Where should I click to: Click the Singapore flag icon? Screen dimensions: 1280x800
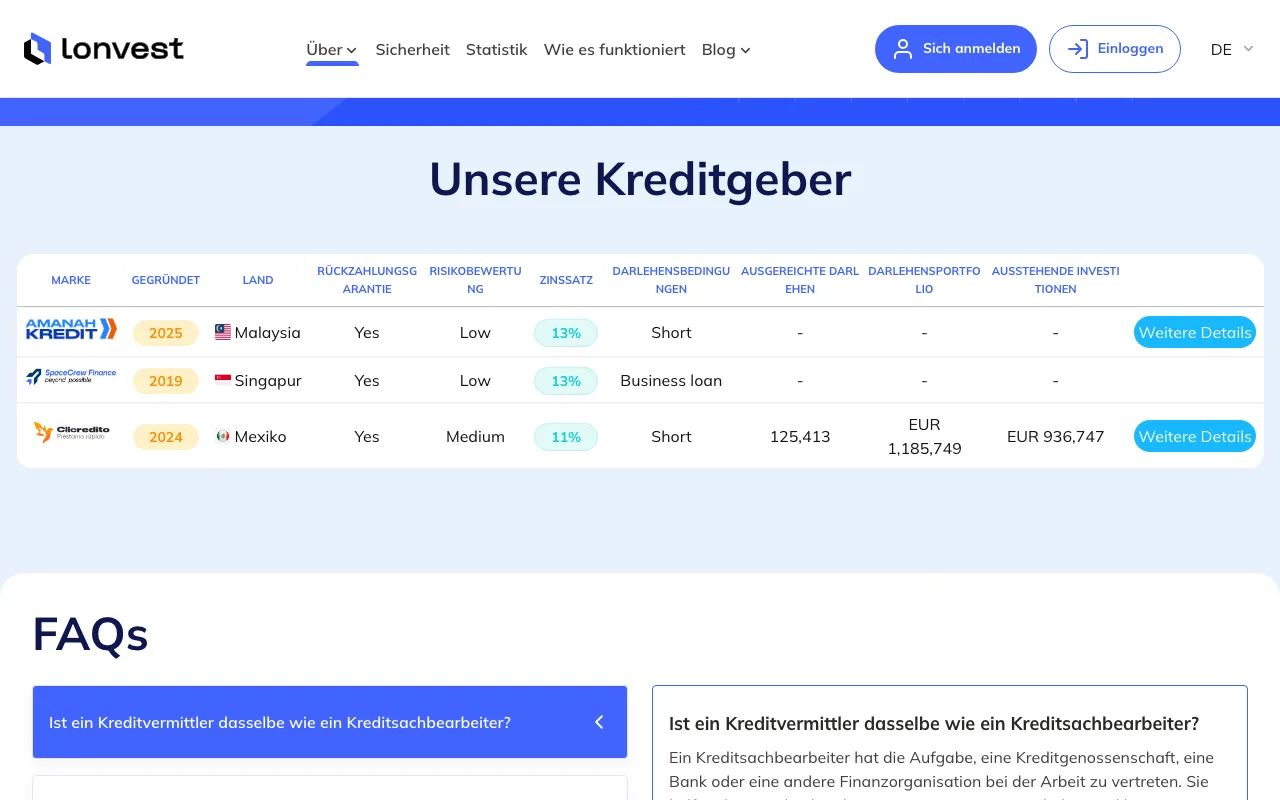tap(223, 380)
